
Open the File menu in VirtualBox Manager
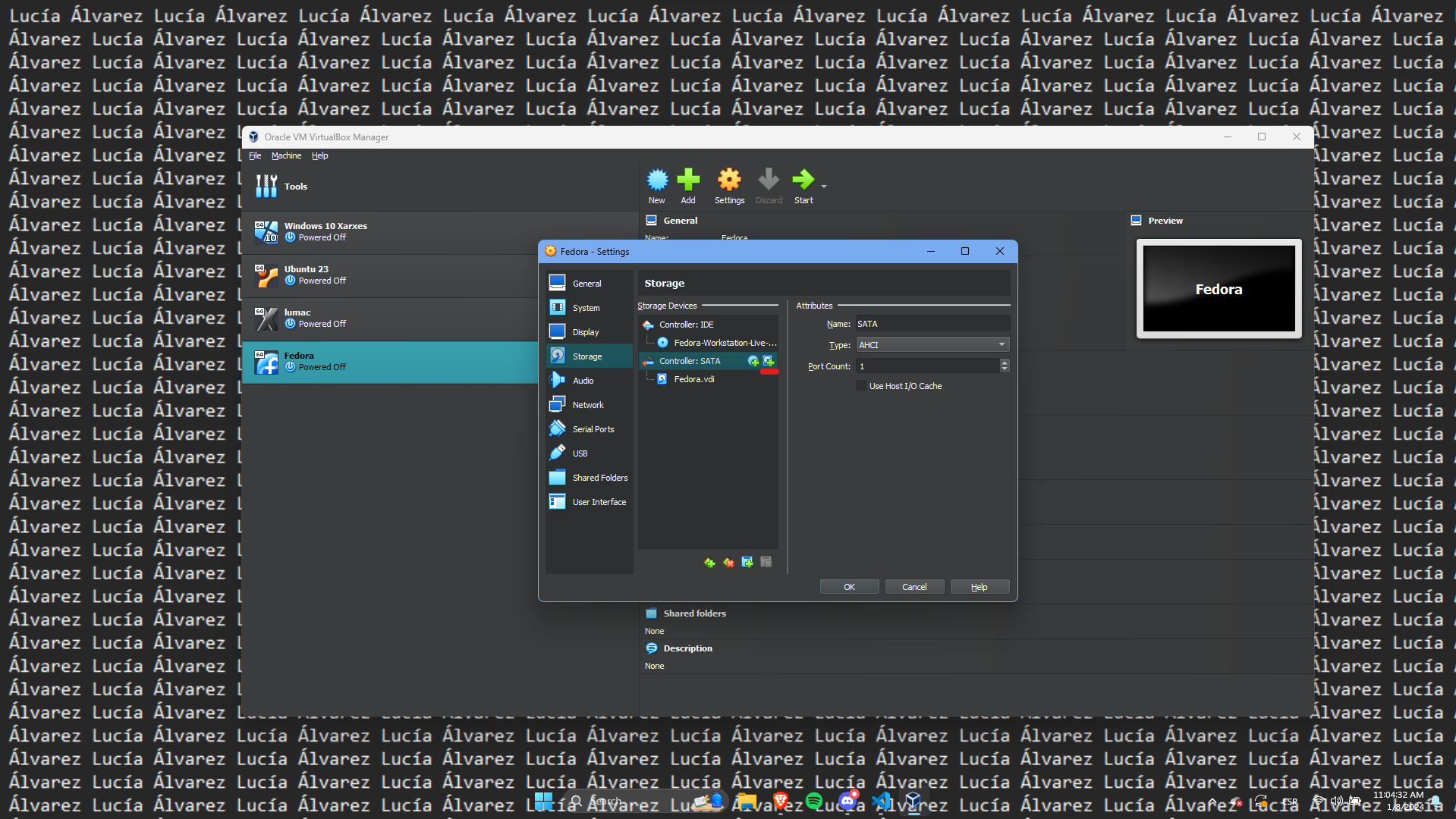(x=255, y=155)
